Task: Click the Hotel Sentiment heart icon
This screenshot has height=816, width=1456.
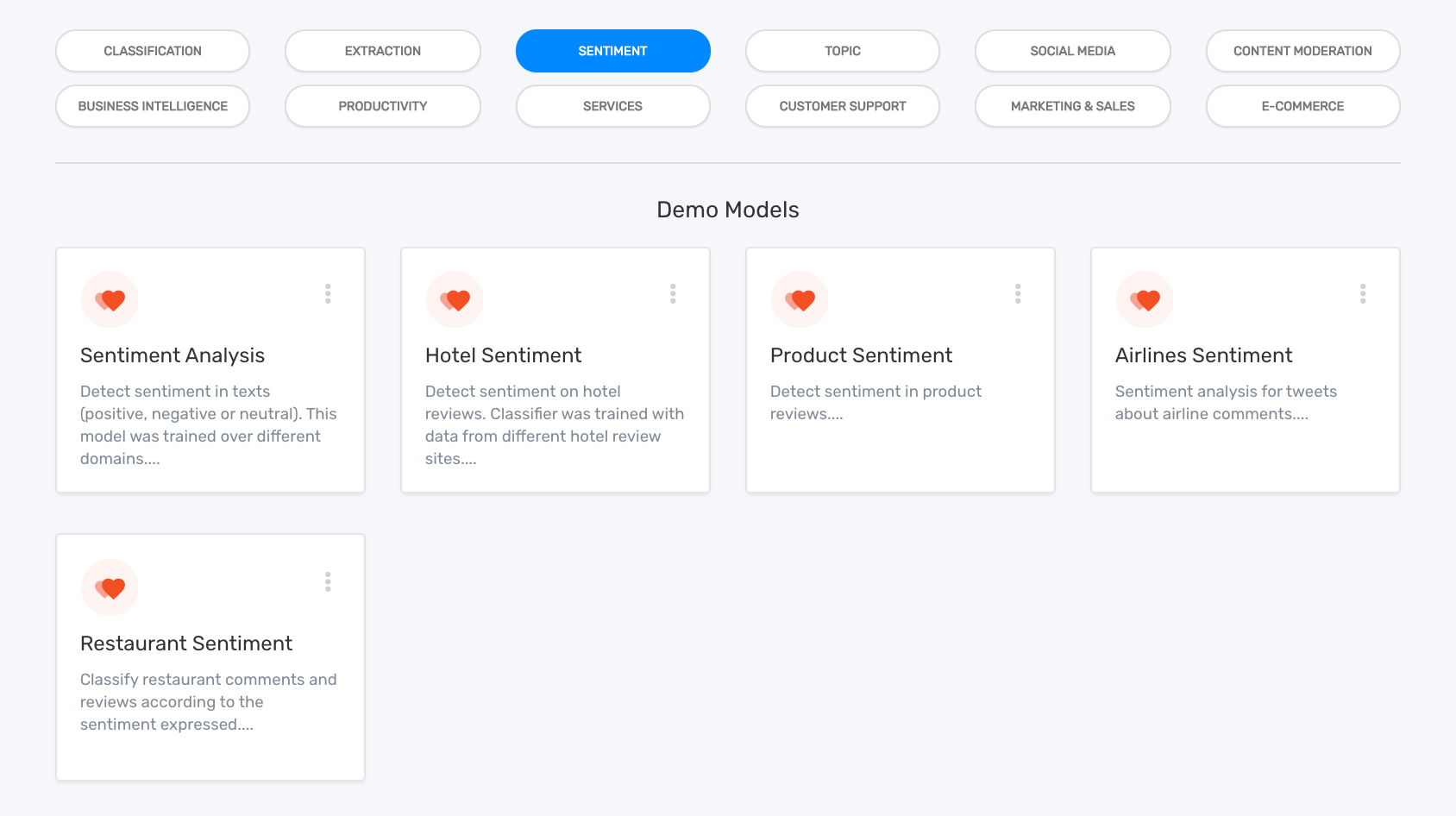Action: tap(455, 300)
